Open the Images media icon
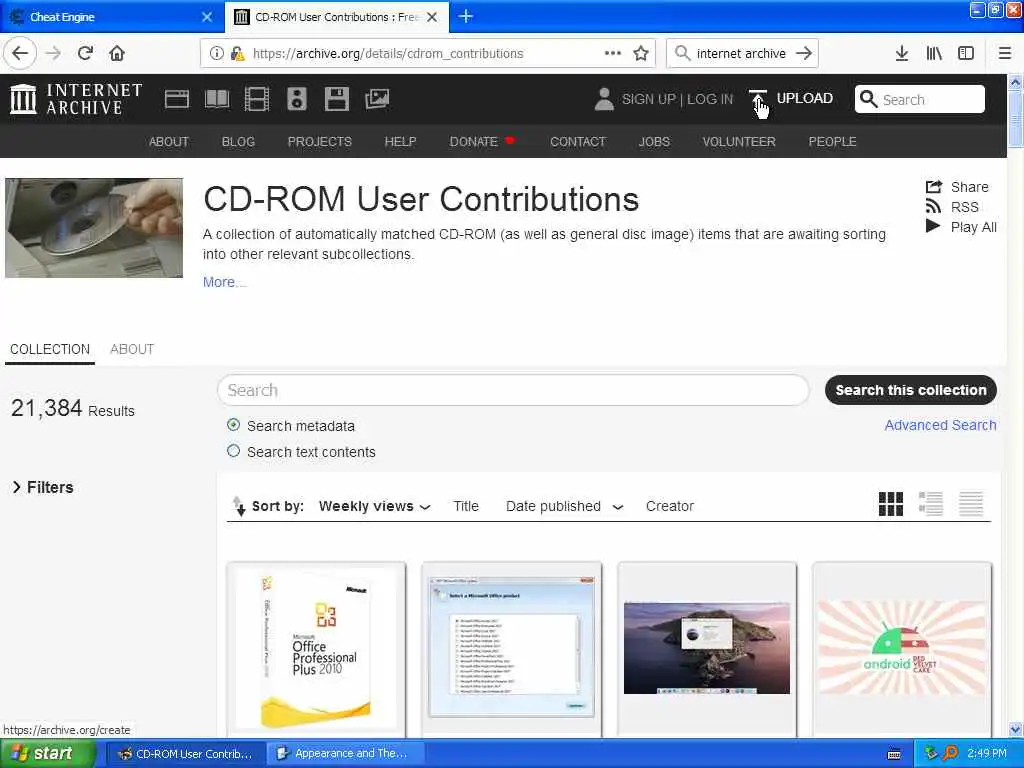This screenshot has width=1024, height=768. (x=377, y=99)
